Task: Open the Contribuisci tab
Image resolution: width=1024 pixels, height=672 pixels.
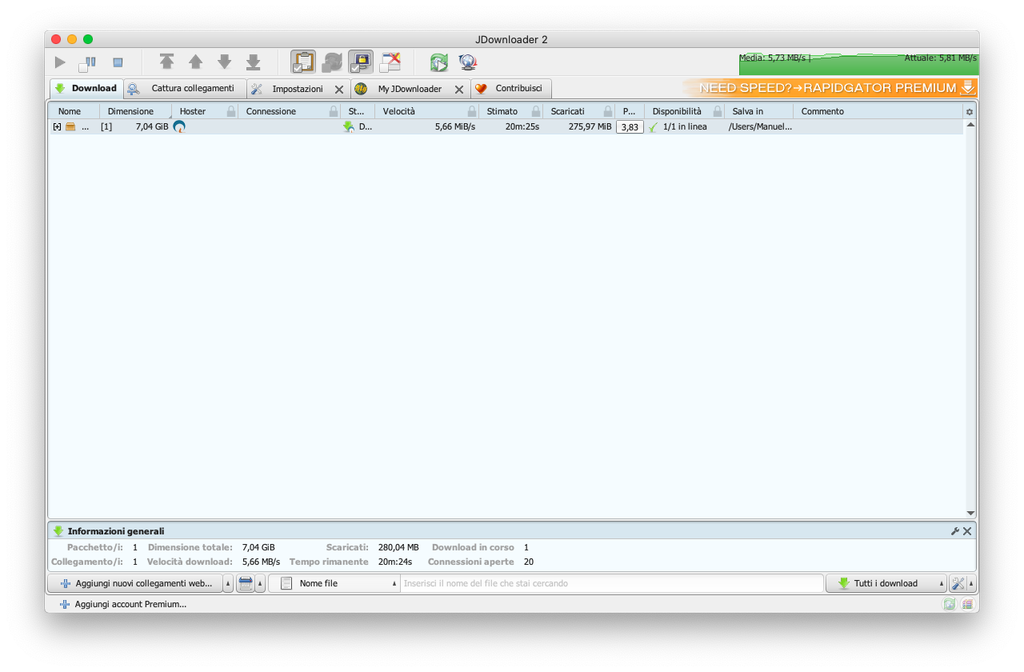Action: [511, 88]
